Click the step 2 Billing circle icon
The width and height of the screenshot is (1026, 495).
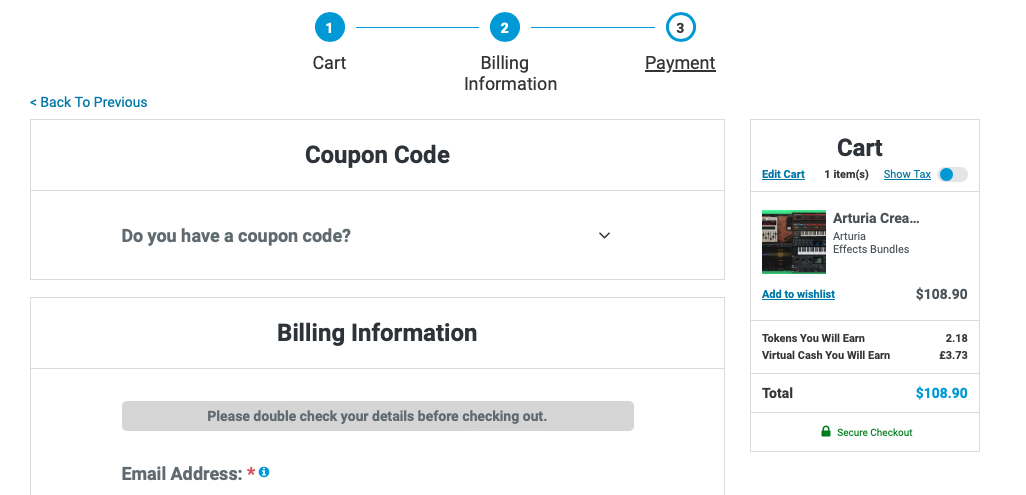coord(504,28)
